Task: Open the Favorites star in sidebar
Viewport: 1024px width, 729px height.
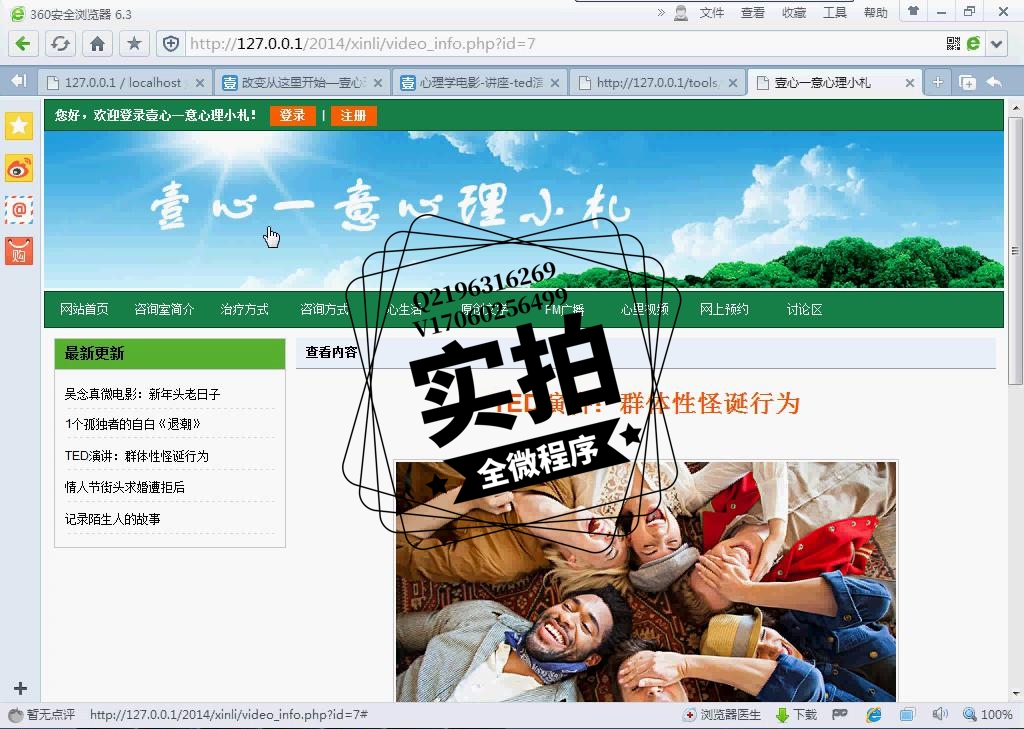Action: coord(19,125)
